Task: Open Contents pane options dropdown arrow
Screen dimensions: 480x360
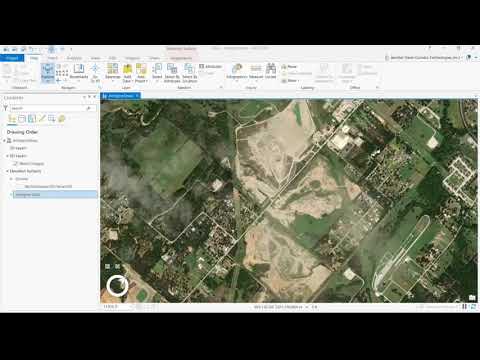Action: click(85, 97)
